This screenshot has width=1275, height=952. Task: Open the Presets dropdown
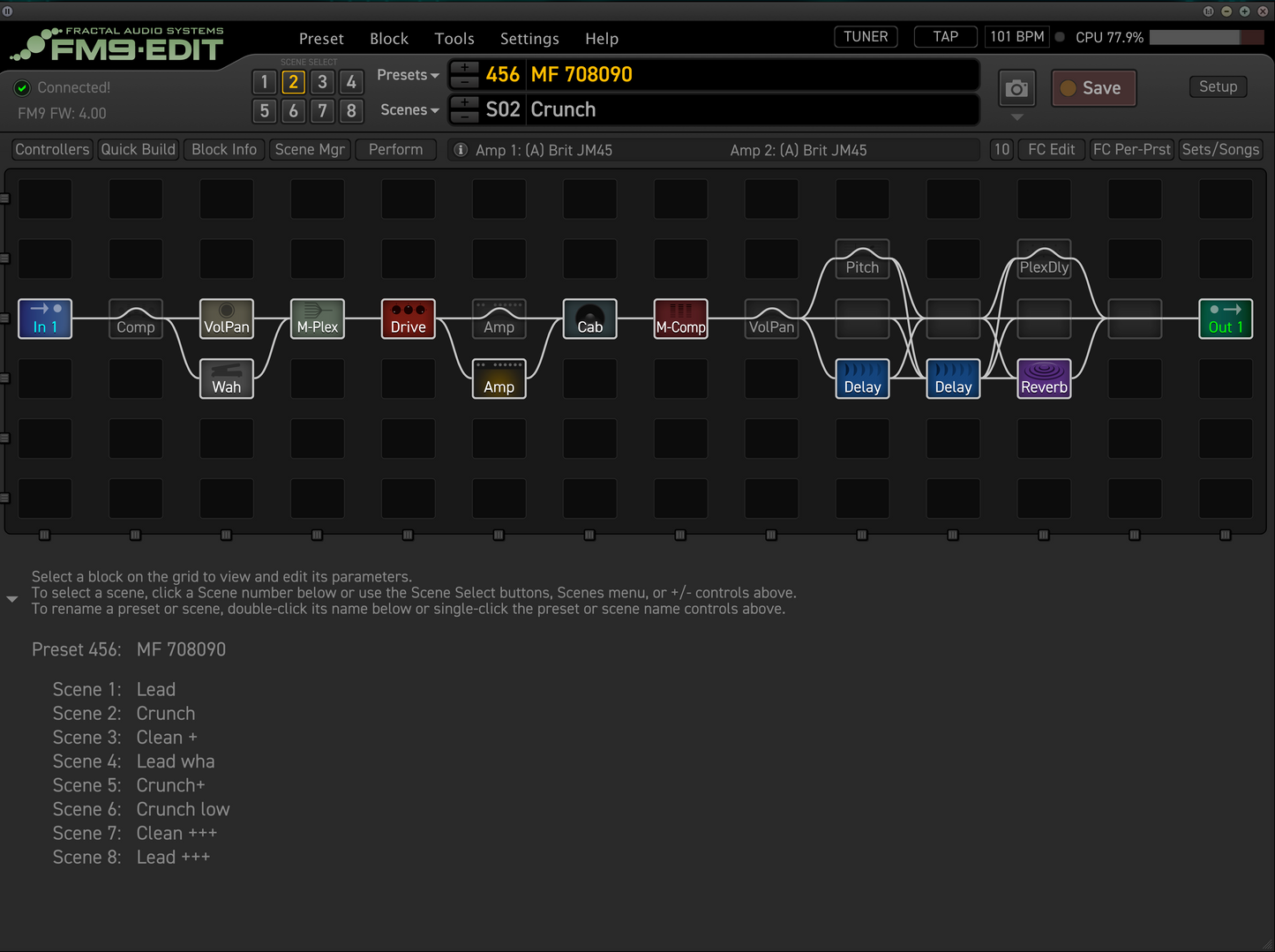(x=407, y=75)
